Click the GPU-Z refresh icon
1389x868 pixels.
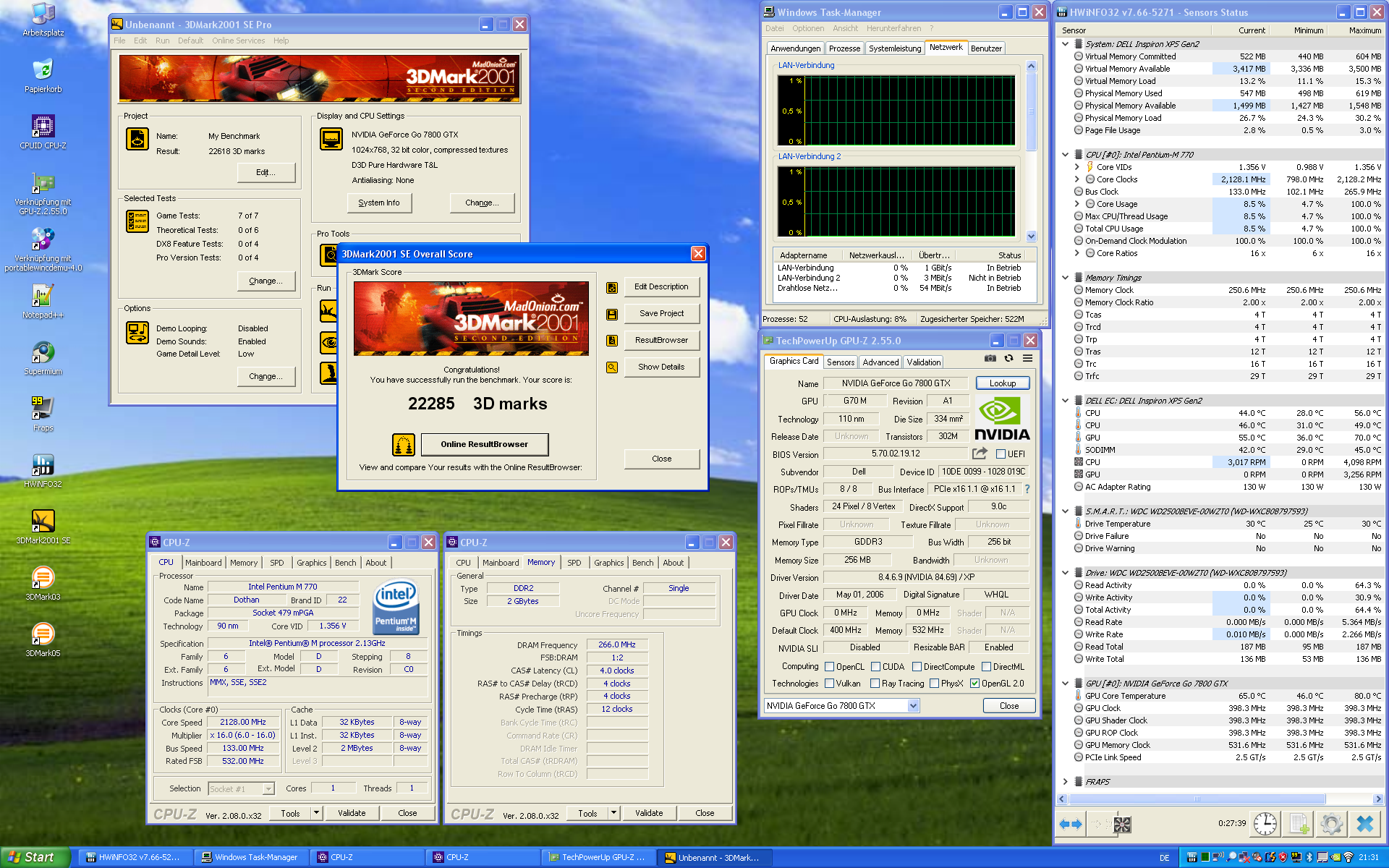click(x=1008, y=358)
